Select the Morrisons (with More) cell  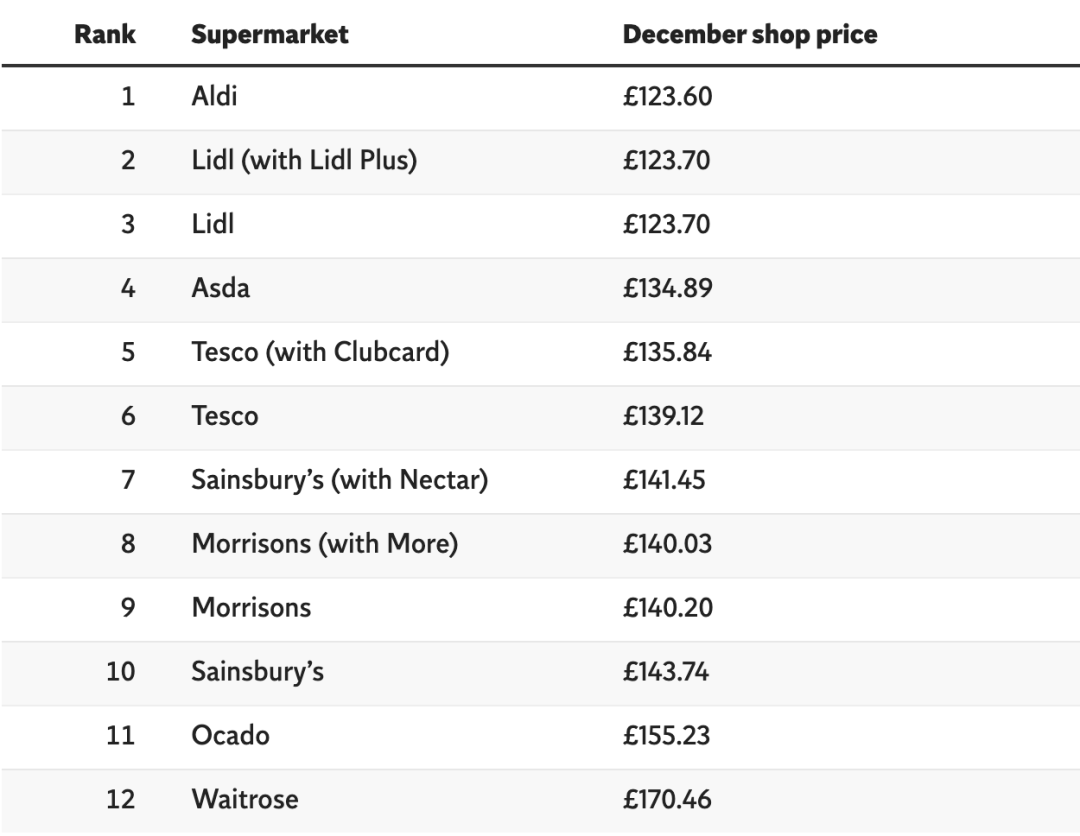325,544
